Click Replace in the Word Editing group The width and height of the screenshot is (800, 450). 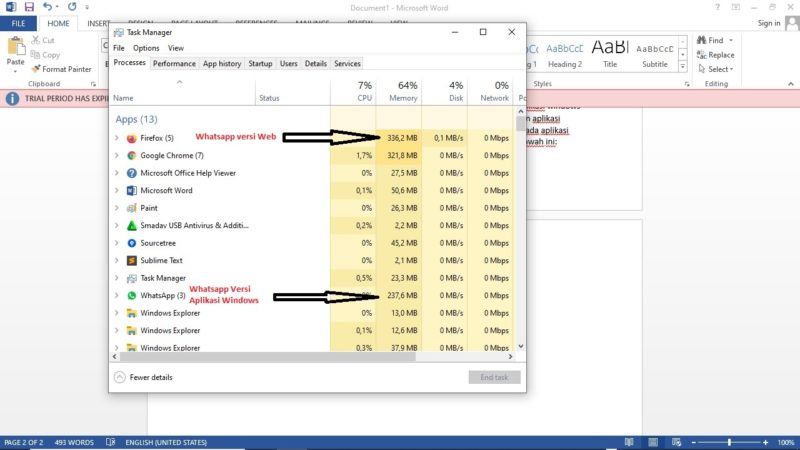(x=715, y=55)
